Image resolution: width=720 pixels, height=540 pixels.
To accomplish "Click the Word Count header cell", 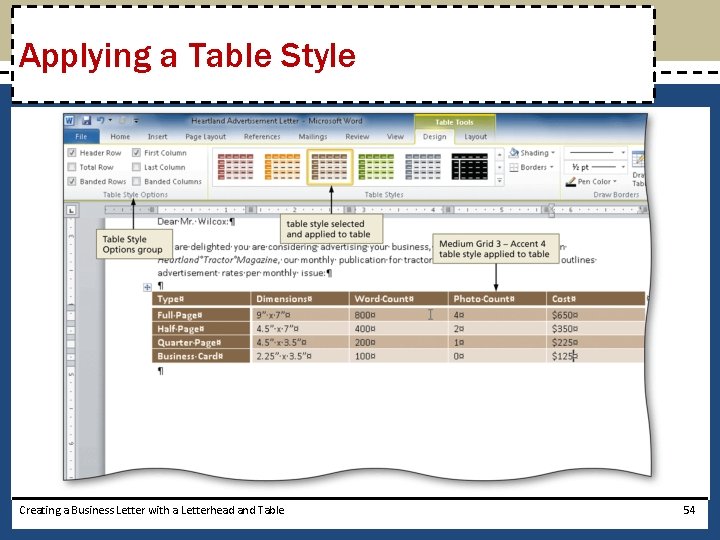I will point(399,298).
